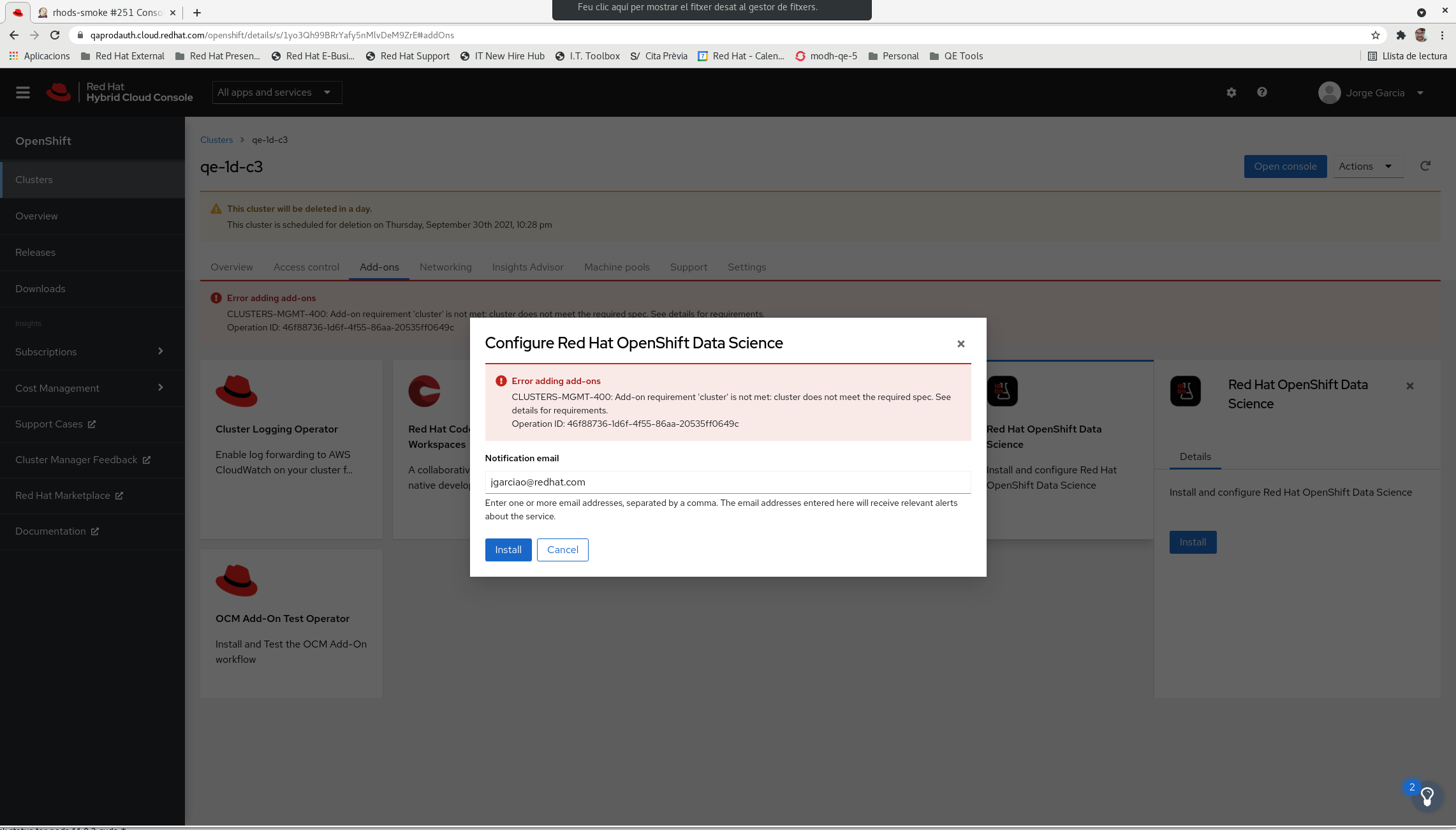Open the browser extensions puzzle icon
Screen dimensions: 1456x830
tap(1401, 35)
